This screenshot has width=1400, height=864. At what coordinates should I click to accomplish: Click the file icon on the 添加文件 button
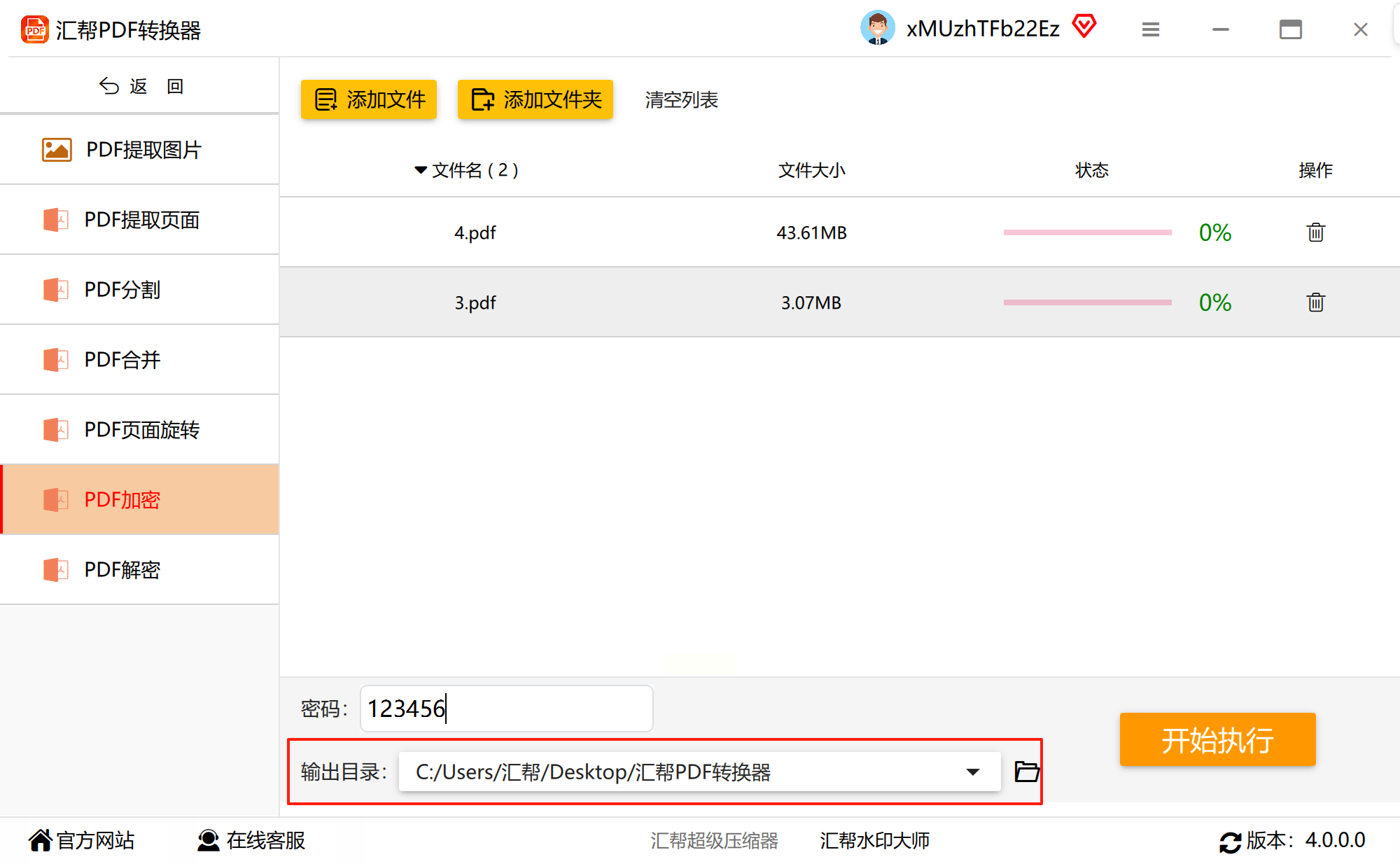(326, 99)
